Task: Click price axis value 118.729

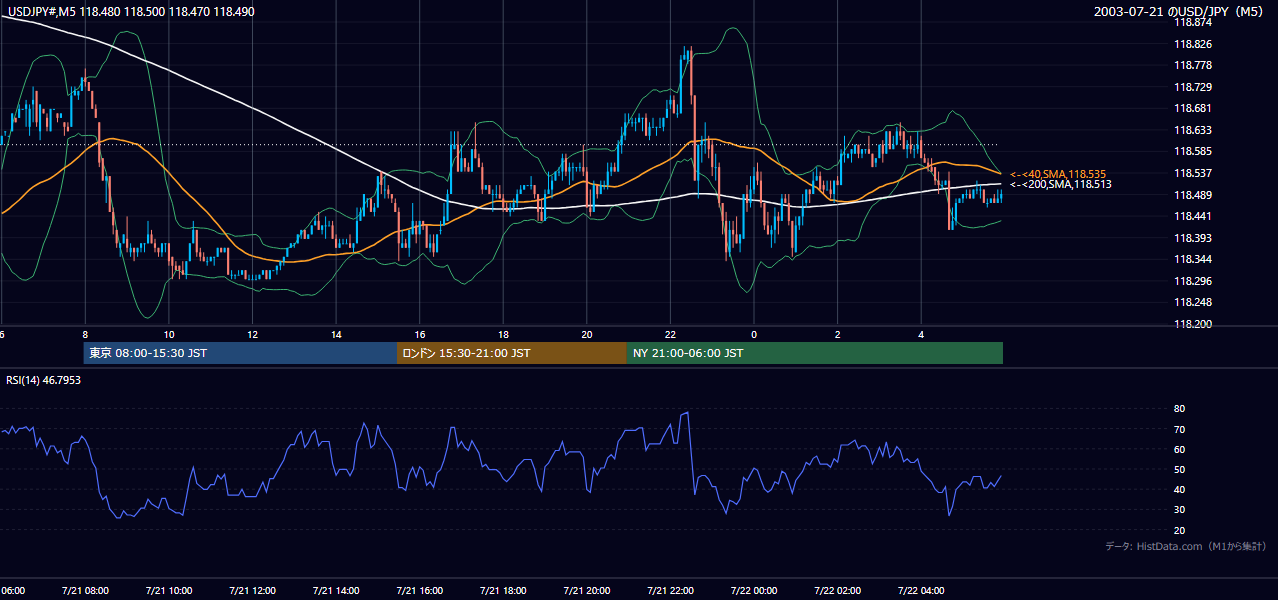Action: point(1192,87)
